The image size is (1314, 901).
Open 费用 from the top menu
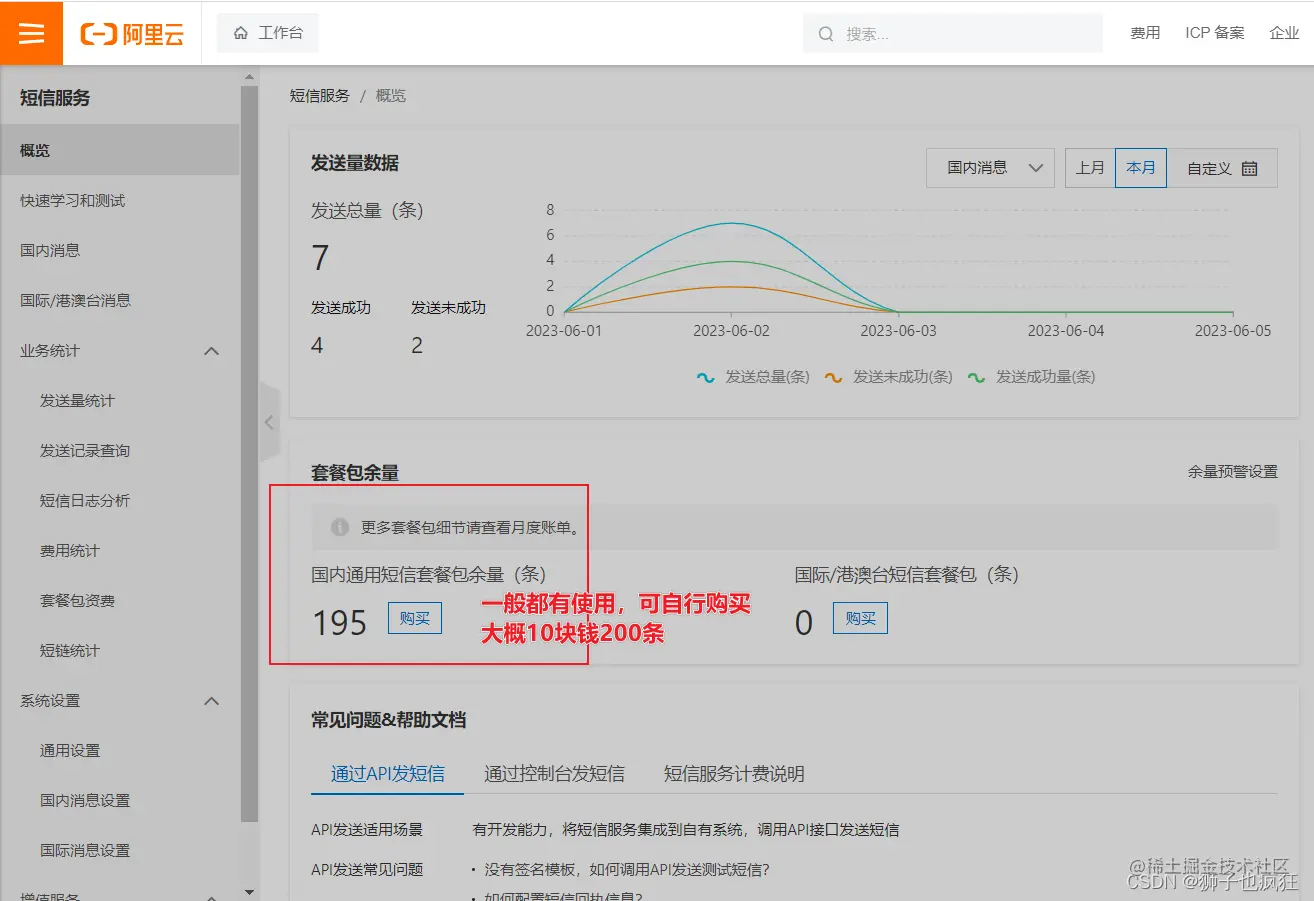(x=1143, y=32)
